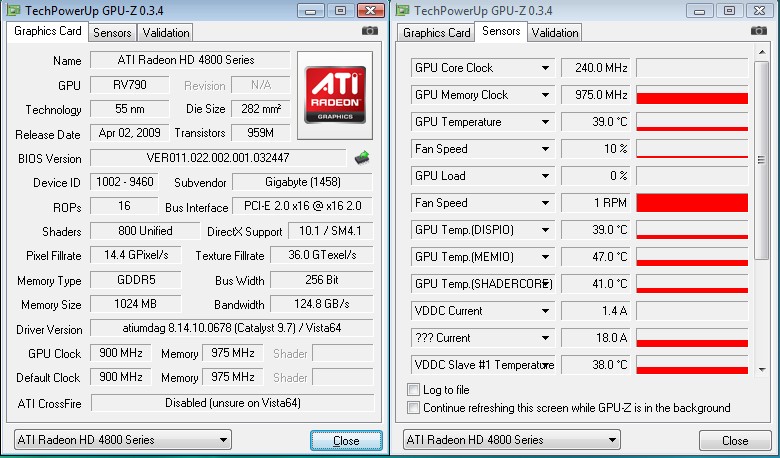Open the GPU Load sensor dropdown
This screenshot has height=458, width=780.
pos(546,176)
